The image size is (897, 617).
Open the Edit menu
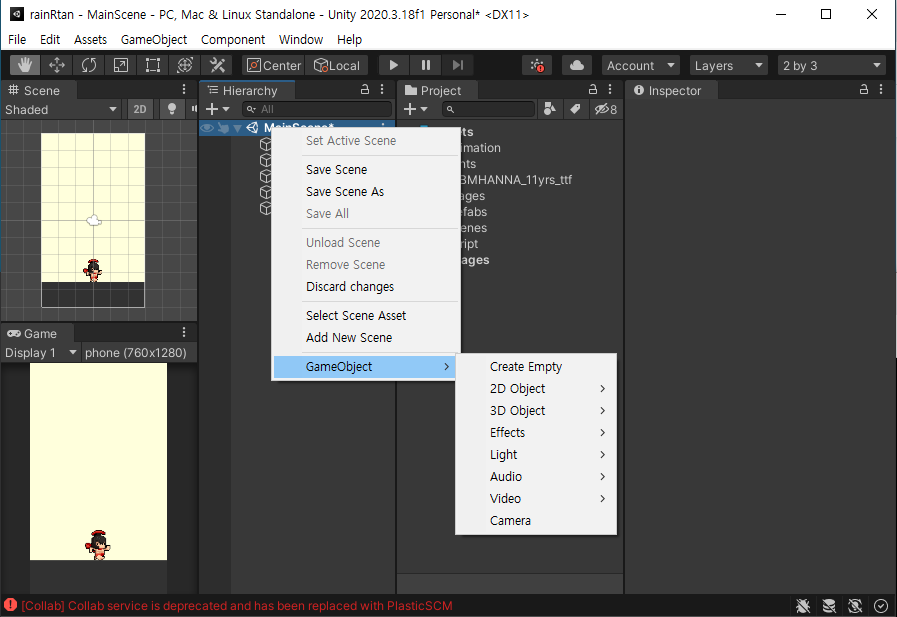(50, 39)
